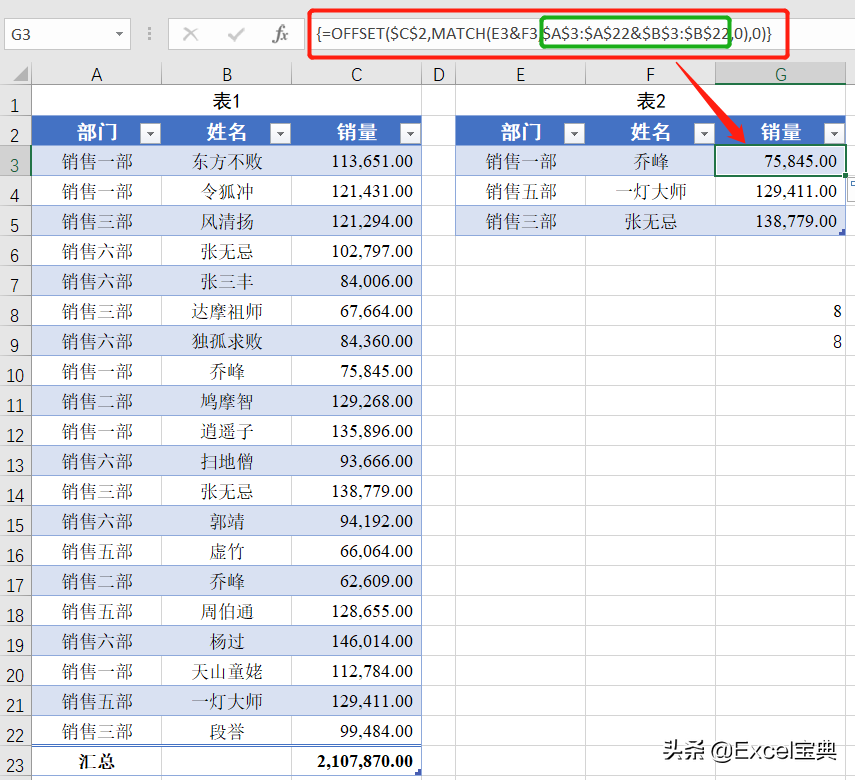
Task: Select cell with 东方不败
Action: pos(227,161)
